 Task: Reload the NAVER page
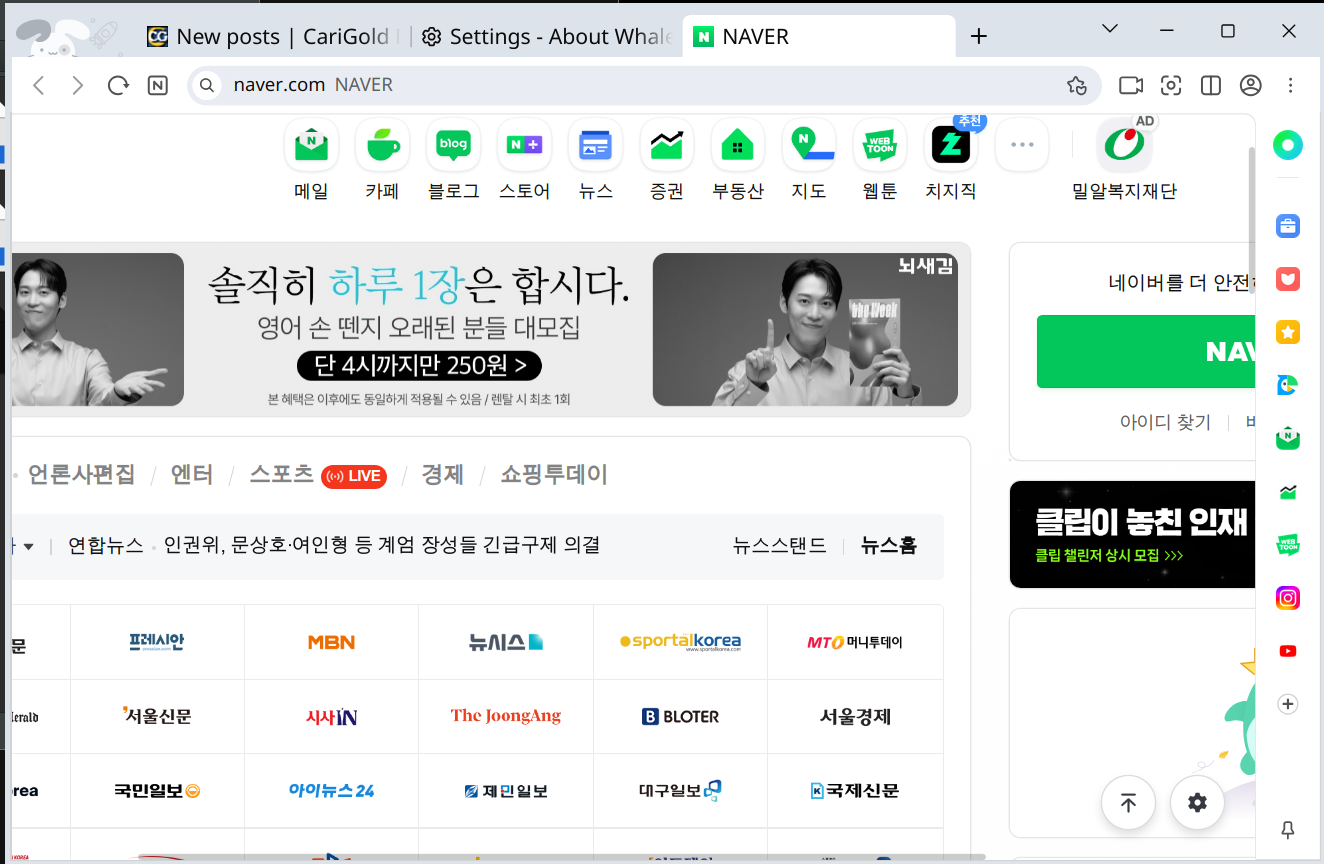[118, 85]
